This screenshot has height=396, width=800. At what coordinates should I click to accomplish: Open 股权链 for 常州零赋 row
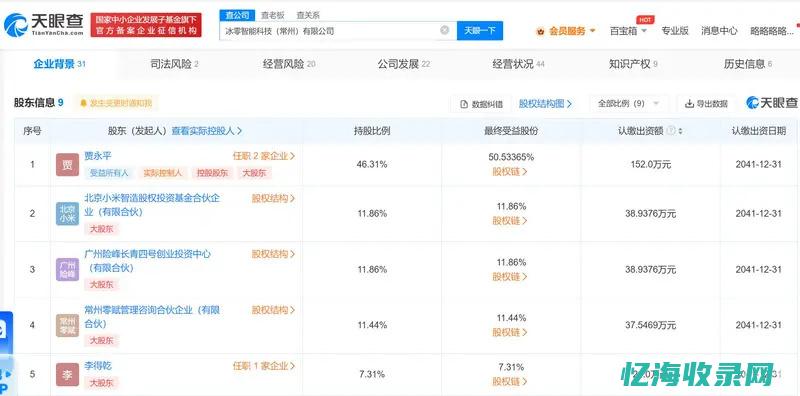[510, 332]
